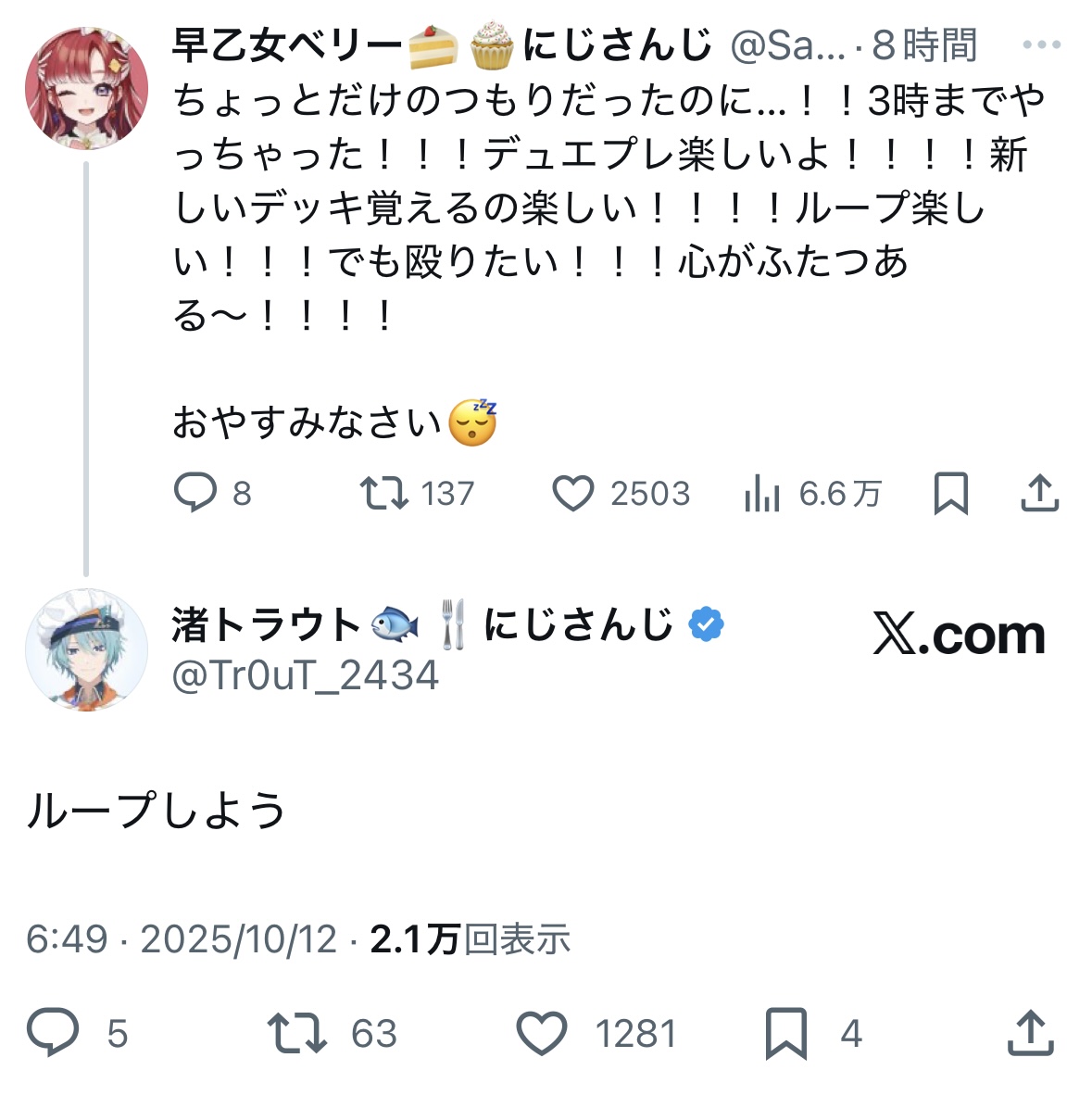Open the three-dot more menu on top post
This screenshot has height=1108, width=1092.
pos(1041,44)
